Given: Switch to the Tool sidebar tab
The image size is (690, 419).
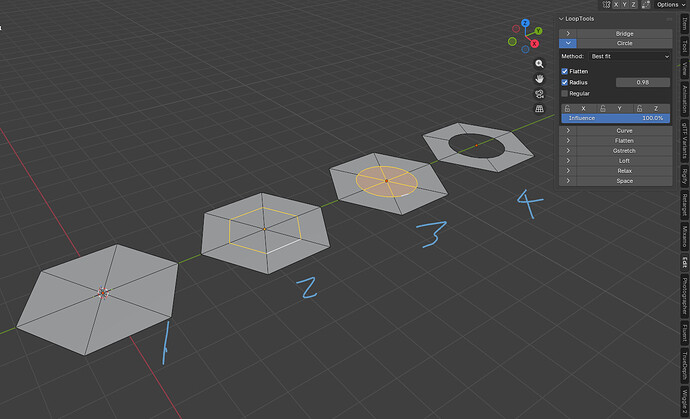Looking at the screenshot, I should [684, 45].
